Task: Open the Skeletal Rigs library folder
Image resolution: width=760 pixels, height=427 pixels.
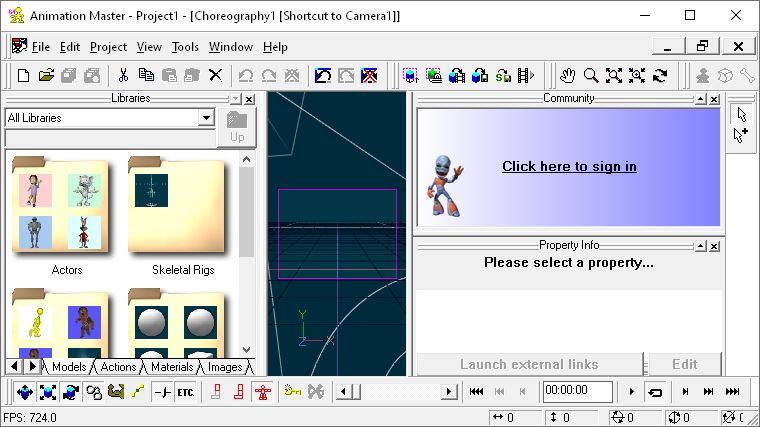Action: pos(177,206)
